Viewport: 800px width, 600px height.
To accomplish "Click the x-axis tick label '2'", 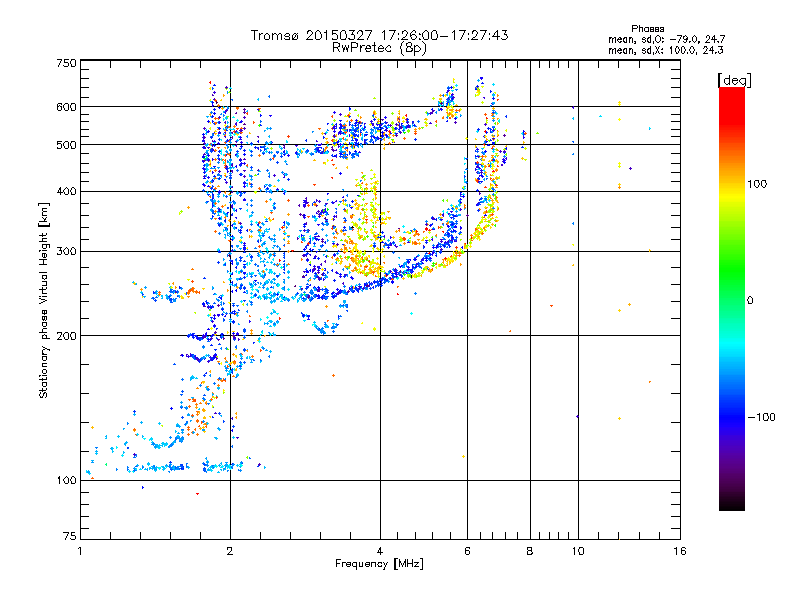I will click(x=230, y=551).
